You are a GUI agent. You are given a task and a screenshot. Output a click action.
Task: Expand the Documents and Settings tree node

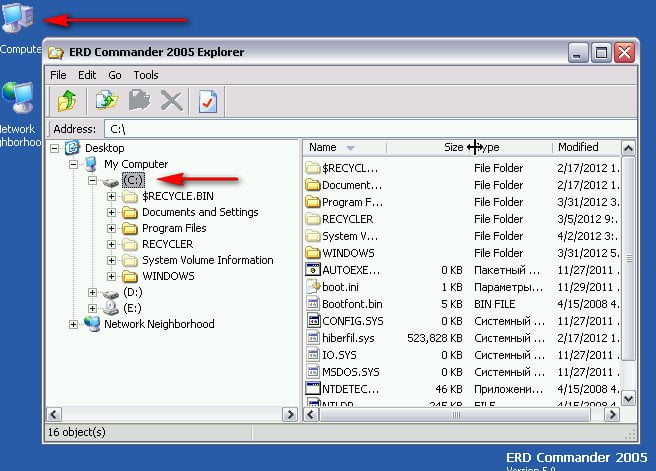pyautogui.click(x=111, y=212)
